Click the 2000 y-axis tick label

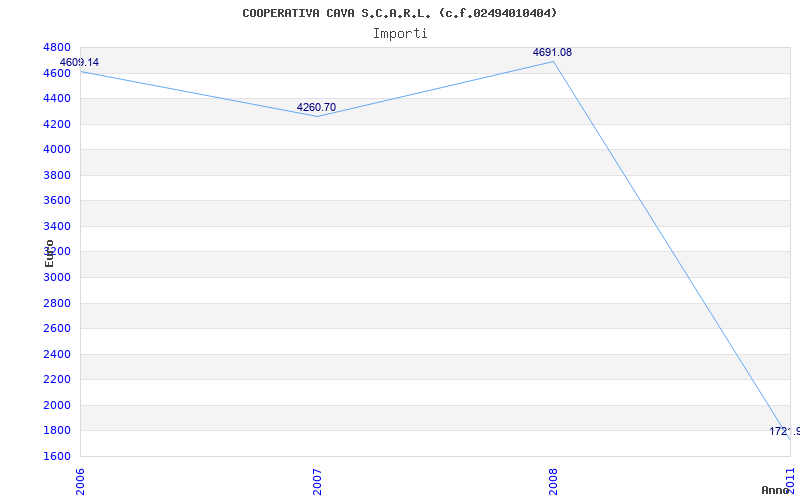click(57, 405)
